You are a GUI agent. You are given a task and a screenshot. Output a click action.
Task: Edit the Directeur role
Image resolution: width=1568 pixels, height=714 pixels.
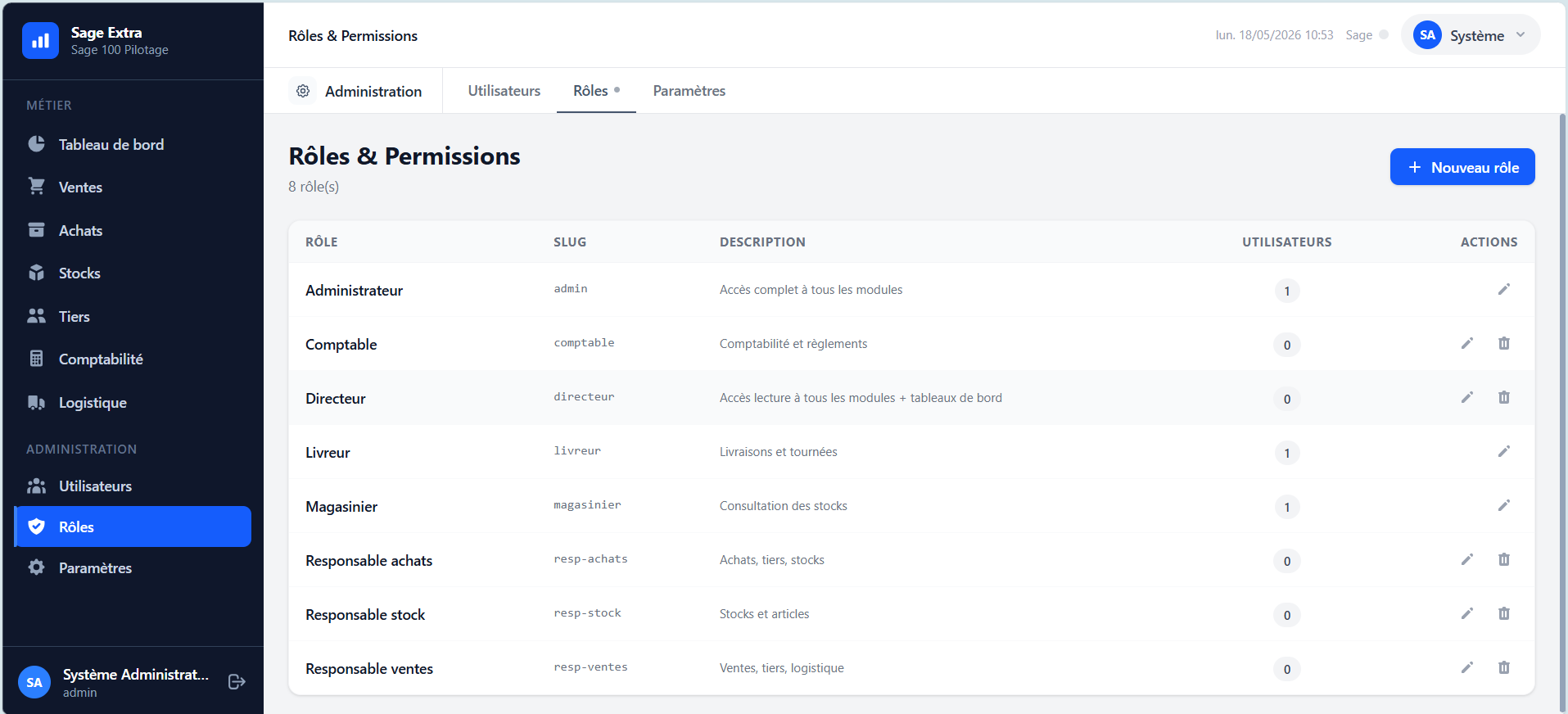1467,397
